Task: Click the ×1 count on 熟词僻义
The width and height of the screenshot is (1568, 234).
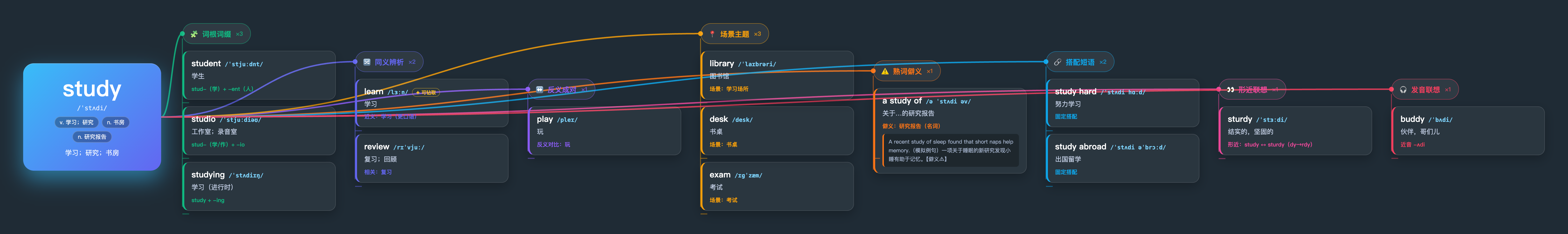Action: 929,71
